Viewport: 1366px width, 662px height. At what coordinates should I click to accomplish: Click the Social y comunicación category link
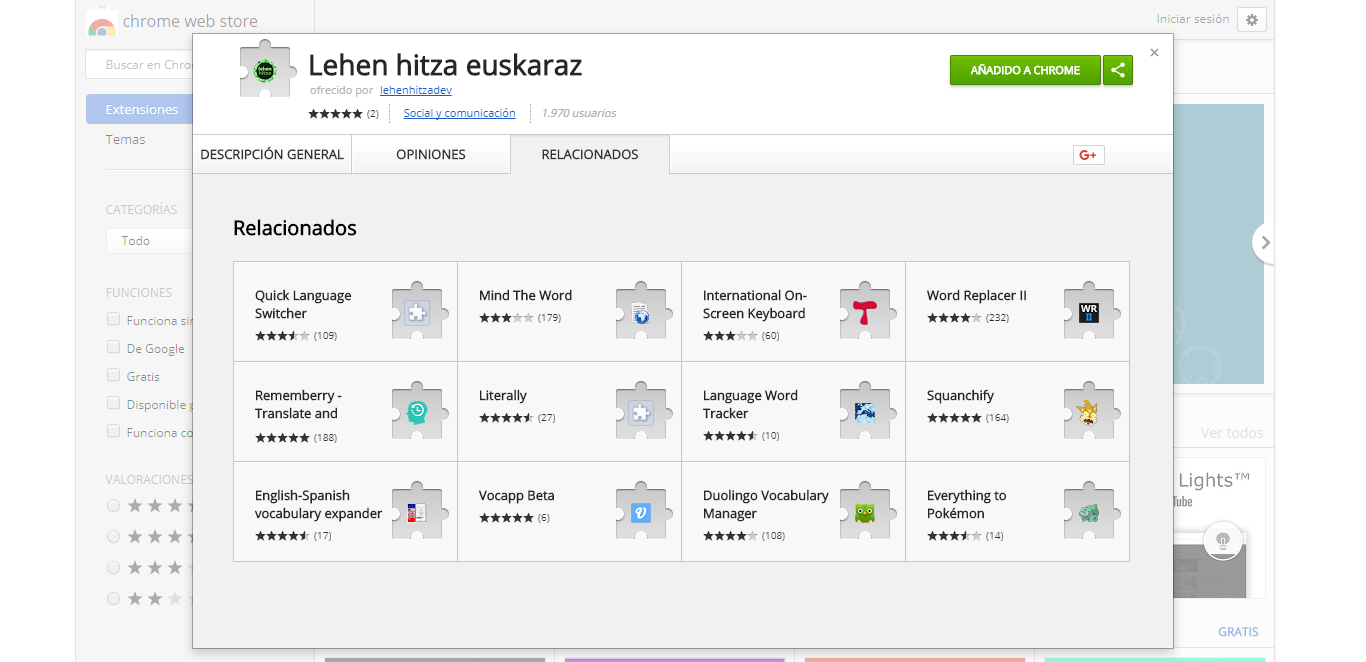pos(459,113)
